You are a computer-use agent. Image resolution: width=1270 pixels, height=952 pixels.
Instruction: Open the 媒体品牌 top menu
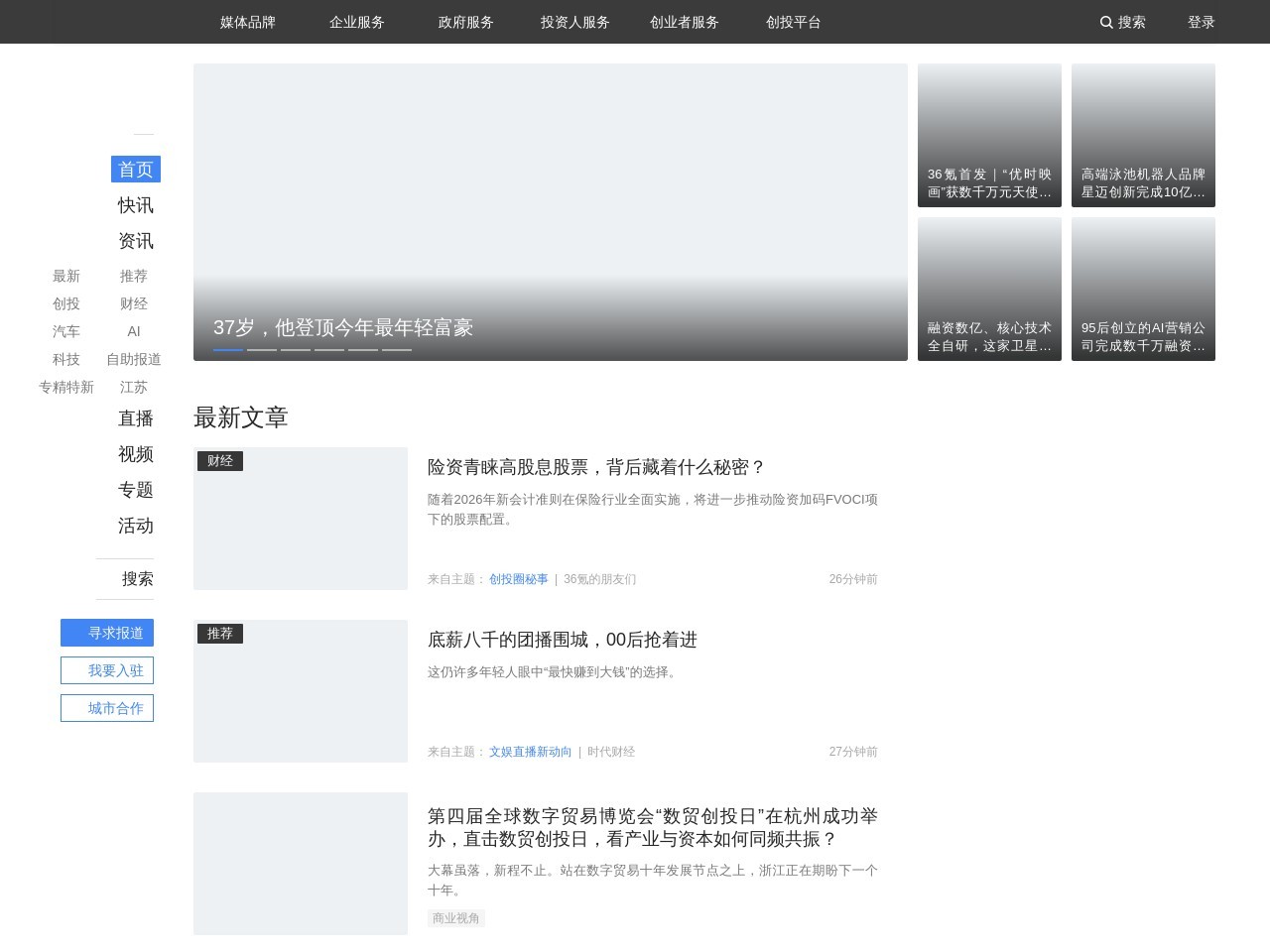pos(248,22)
